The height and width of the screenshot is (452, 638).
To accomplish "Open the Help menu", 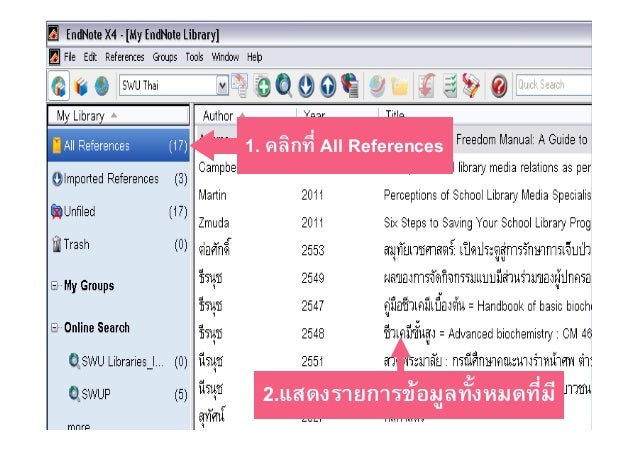I will coord(254,57).
